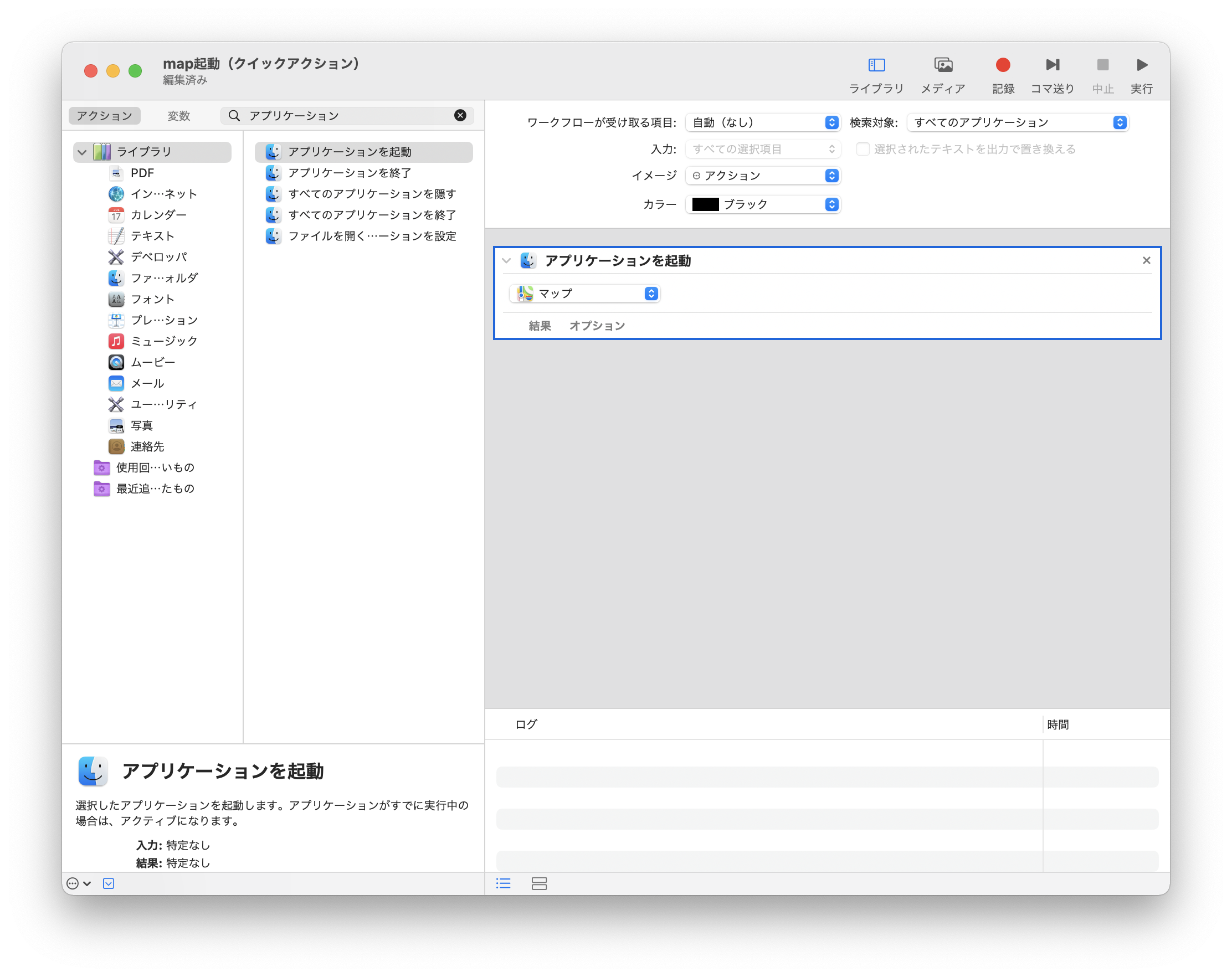Run the workflow with 実行
This screenshot has width=1232, height=977.
pyautogui.click(x=1141, y=74)
